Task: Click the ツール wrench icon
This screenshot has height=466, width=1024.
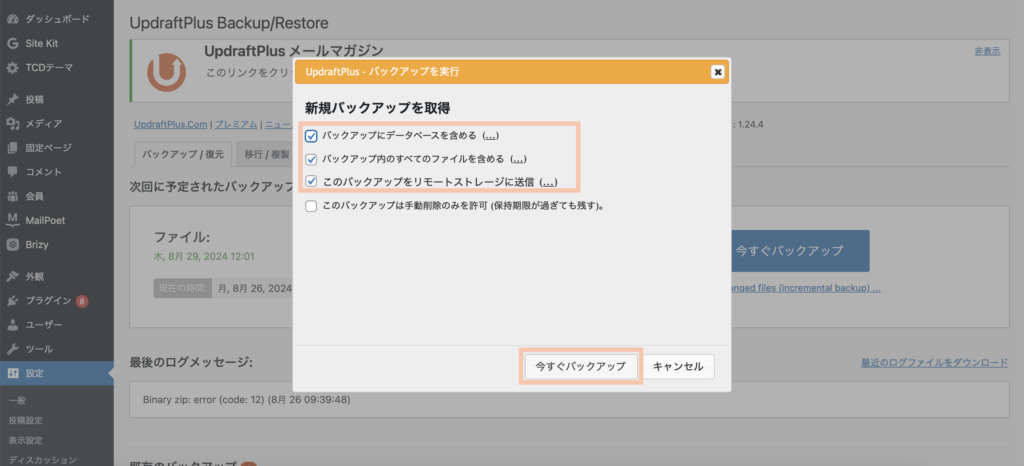Action: pyautogui.click(x=12, y=349)
